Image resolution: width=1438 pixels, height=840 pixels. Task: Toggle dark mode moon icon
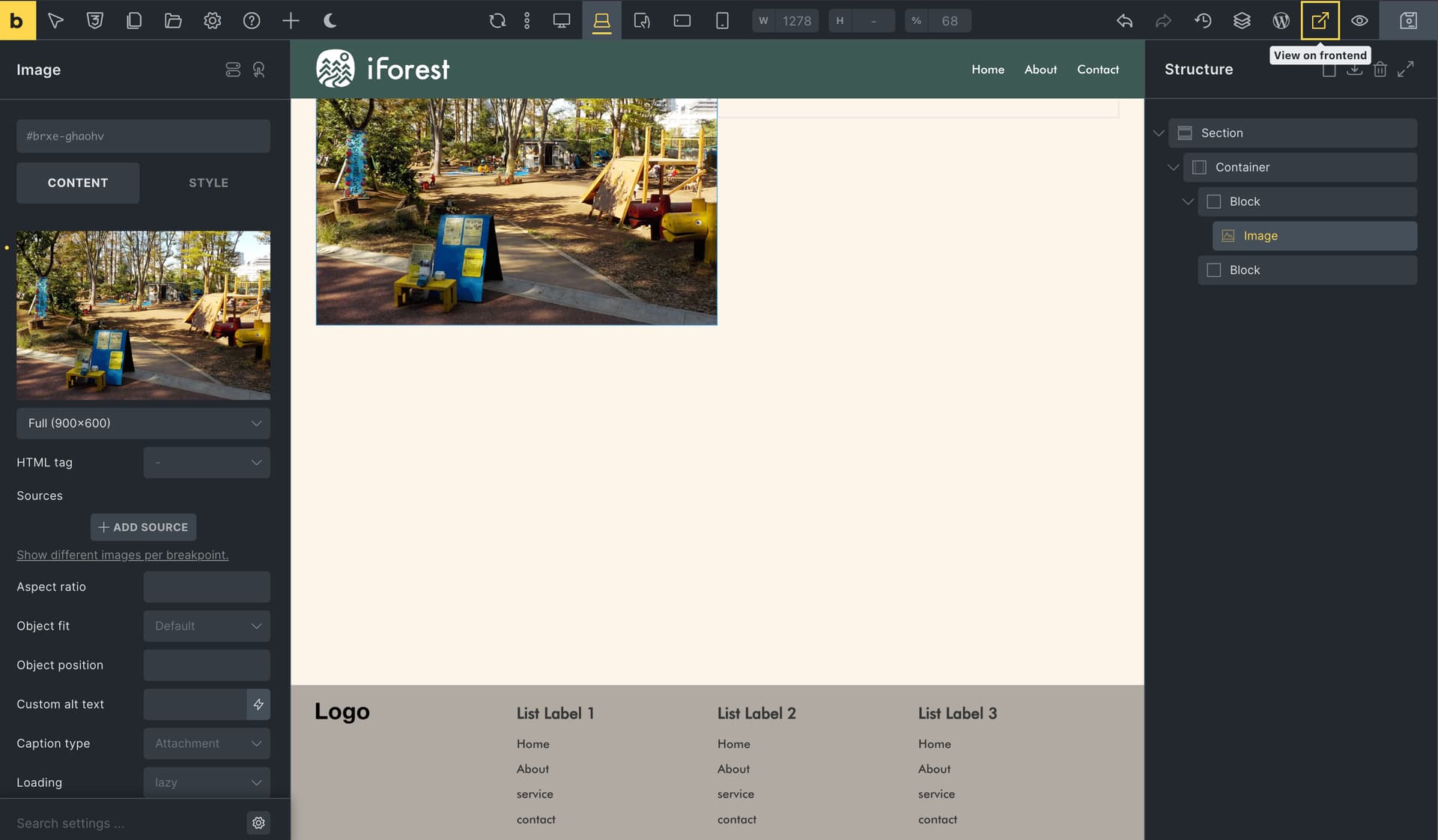[x=330, y=20]
